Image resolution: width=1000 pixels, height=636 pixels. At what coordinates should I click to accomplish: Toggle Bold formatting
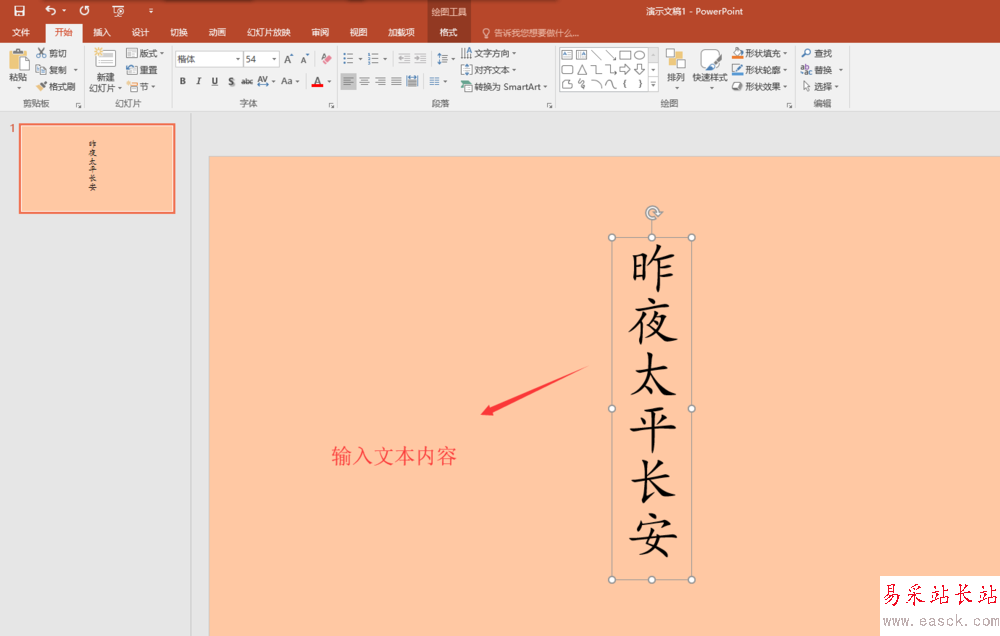click(182, 81)
